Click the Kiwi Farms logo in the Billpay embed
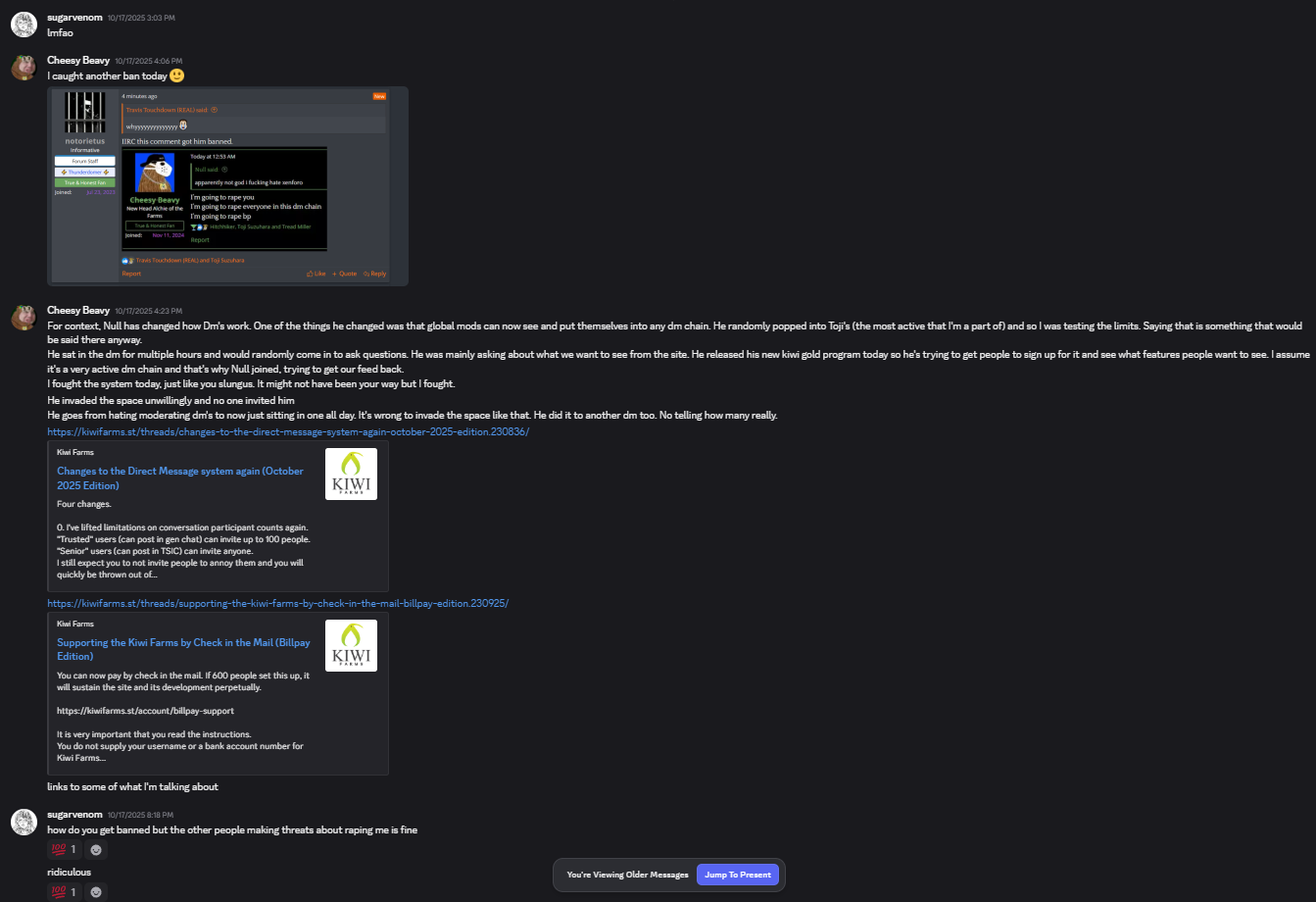Image resolution: width=1316 pixels, height=902 pixels. point(351,646)
